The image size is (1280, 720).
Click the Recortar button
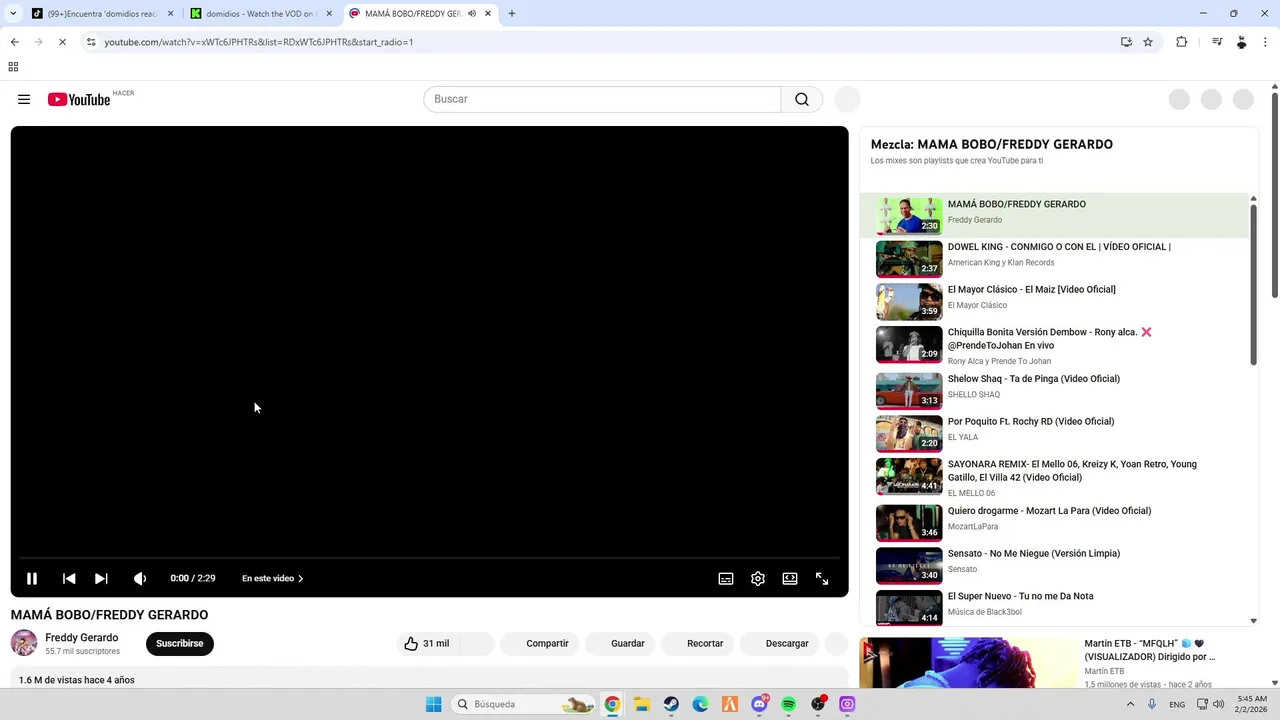705,643
